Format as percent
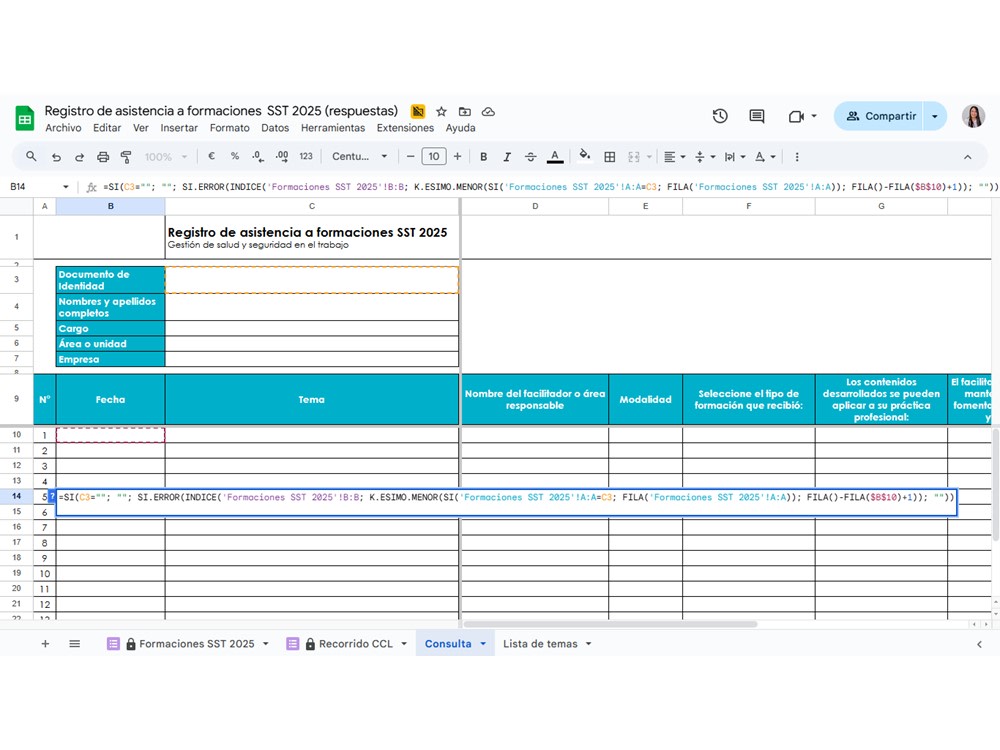Screen dimensions: 1000x750 point(235,156)
